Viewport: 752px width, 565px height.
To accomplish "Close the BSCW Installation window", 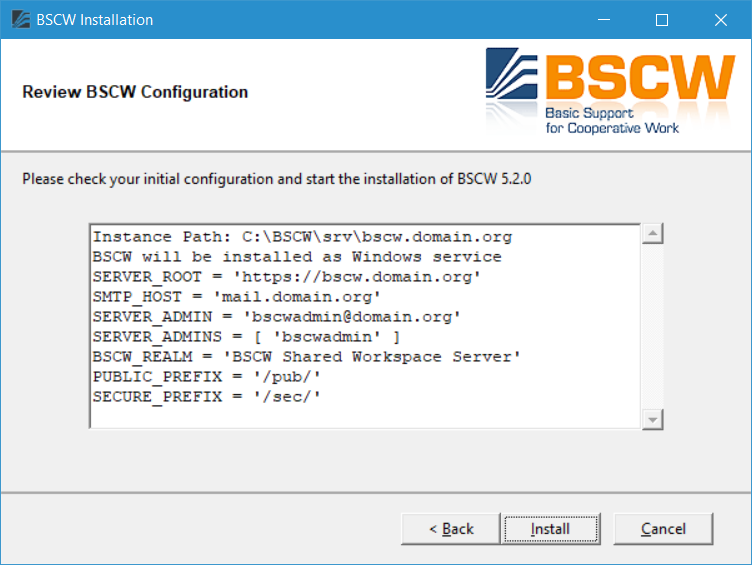I will 720,20.
